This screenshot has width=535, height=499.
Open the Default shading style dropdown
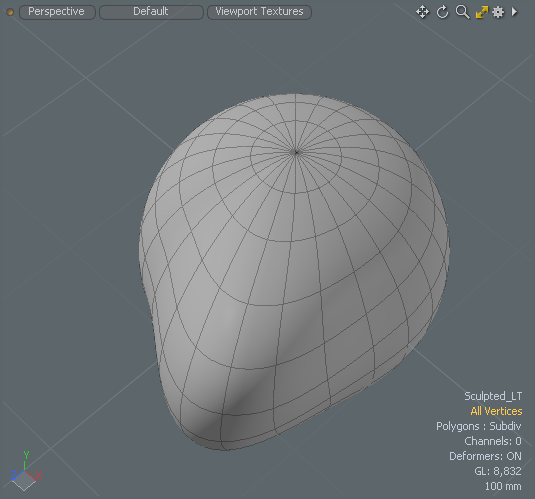[x=151, y=12]
